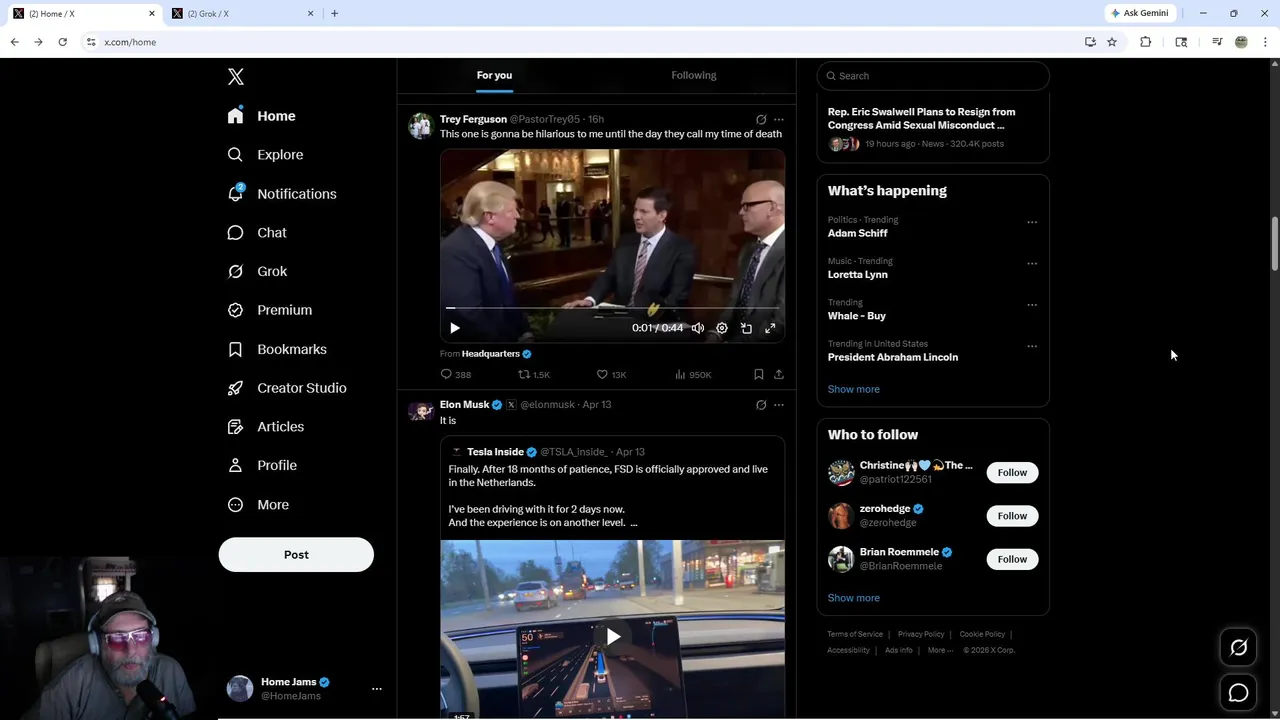Open account menu beside Home Jams
This screenshot has width=1280, height=720.
(377, 689)
